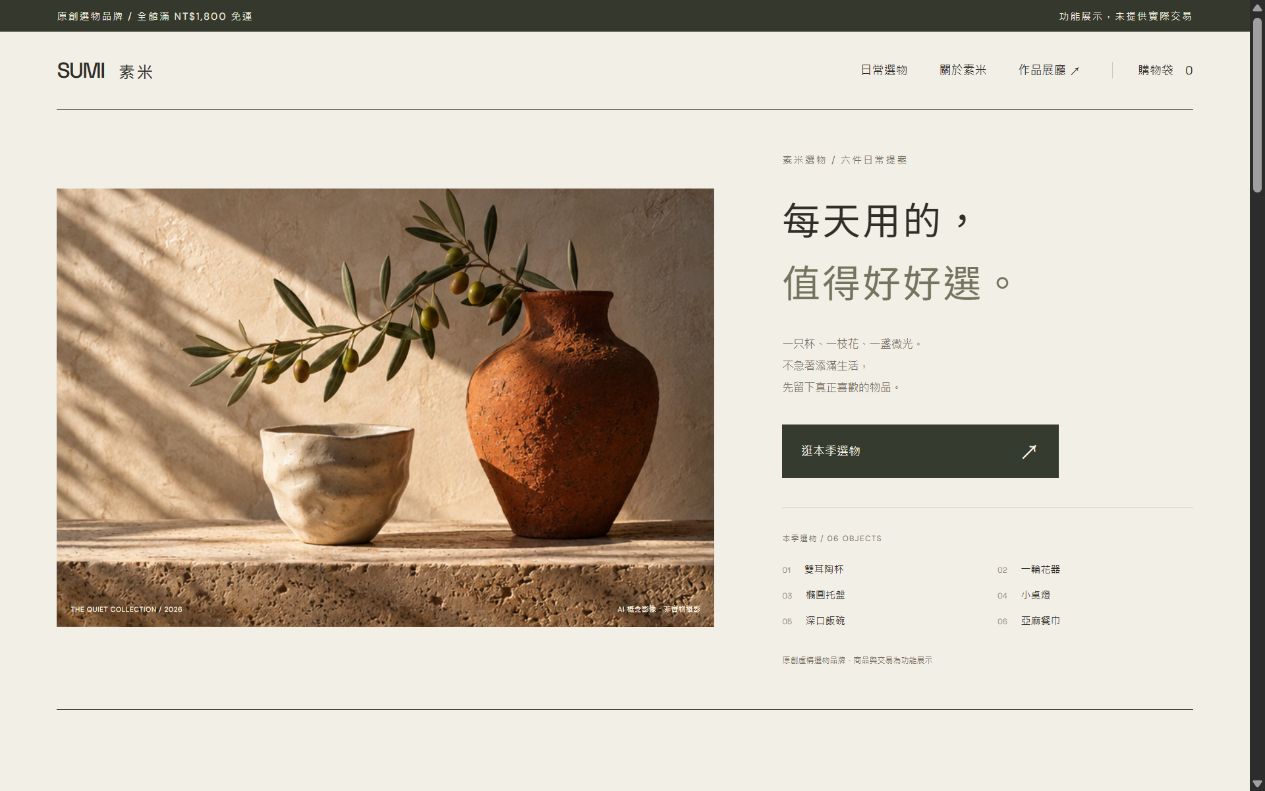Open the 關於素米 menu item

(x=963, y=70)
